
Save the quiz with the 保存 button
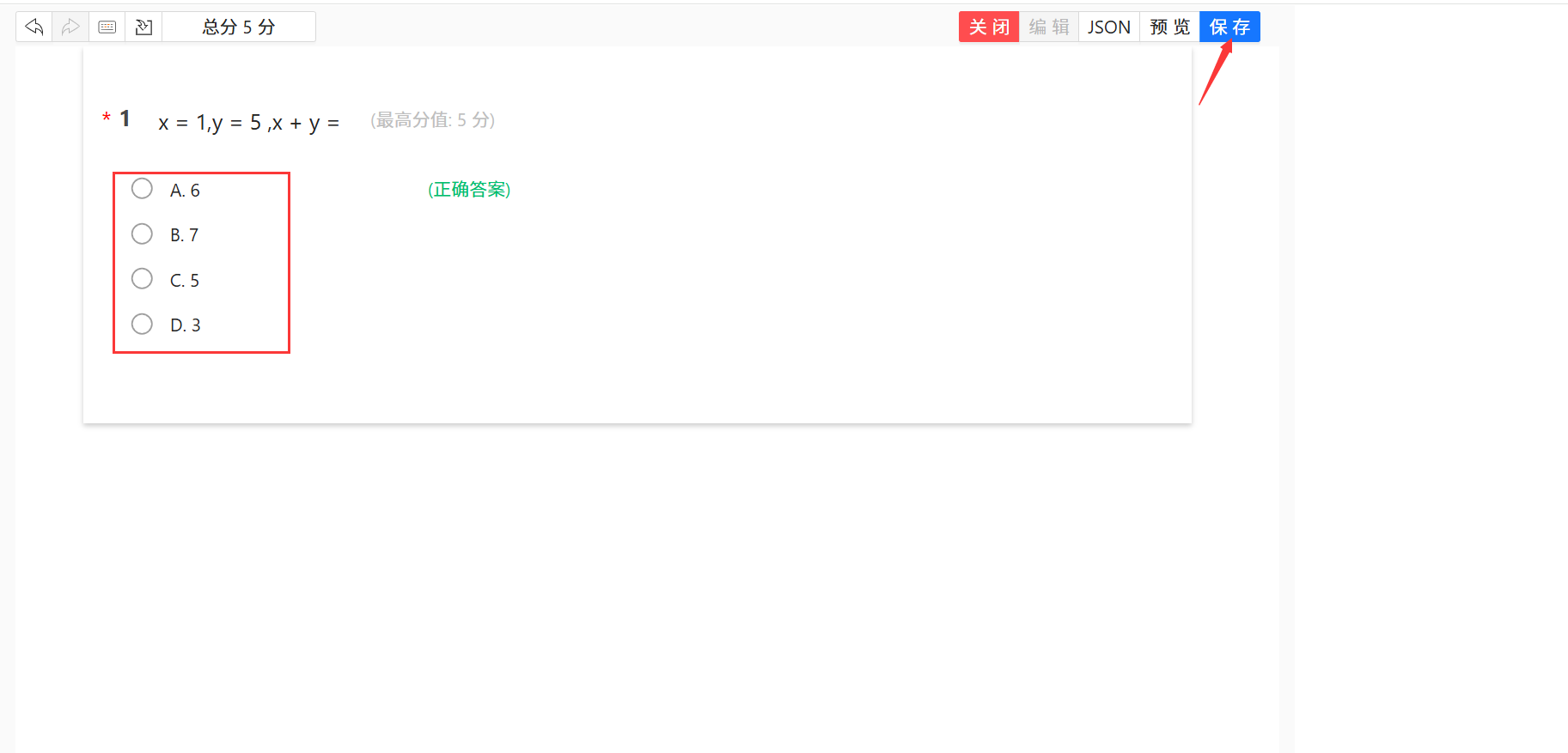tap(1229, 27)
